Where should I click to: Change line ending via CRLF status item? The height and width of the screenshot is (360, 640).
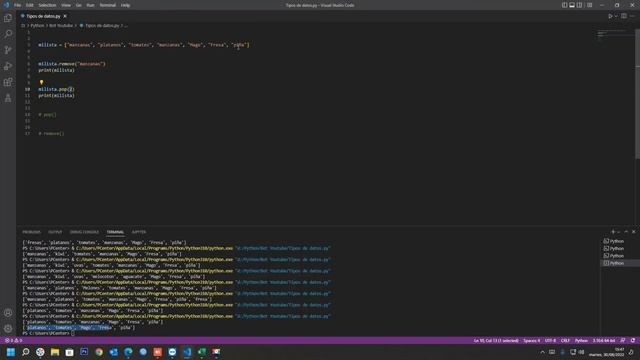pos(565,340)
